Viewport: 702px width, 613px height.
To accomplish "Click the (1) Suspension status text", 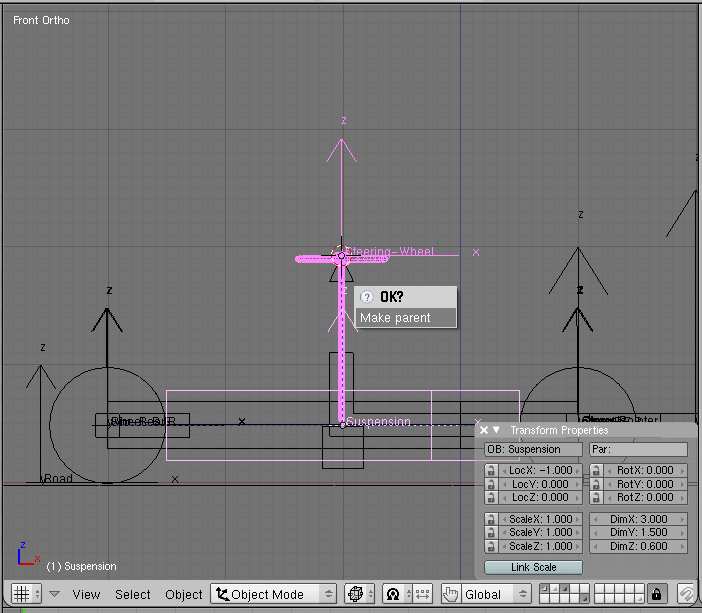I will tap(81, 566).
